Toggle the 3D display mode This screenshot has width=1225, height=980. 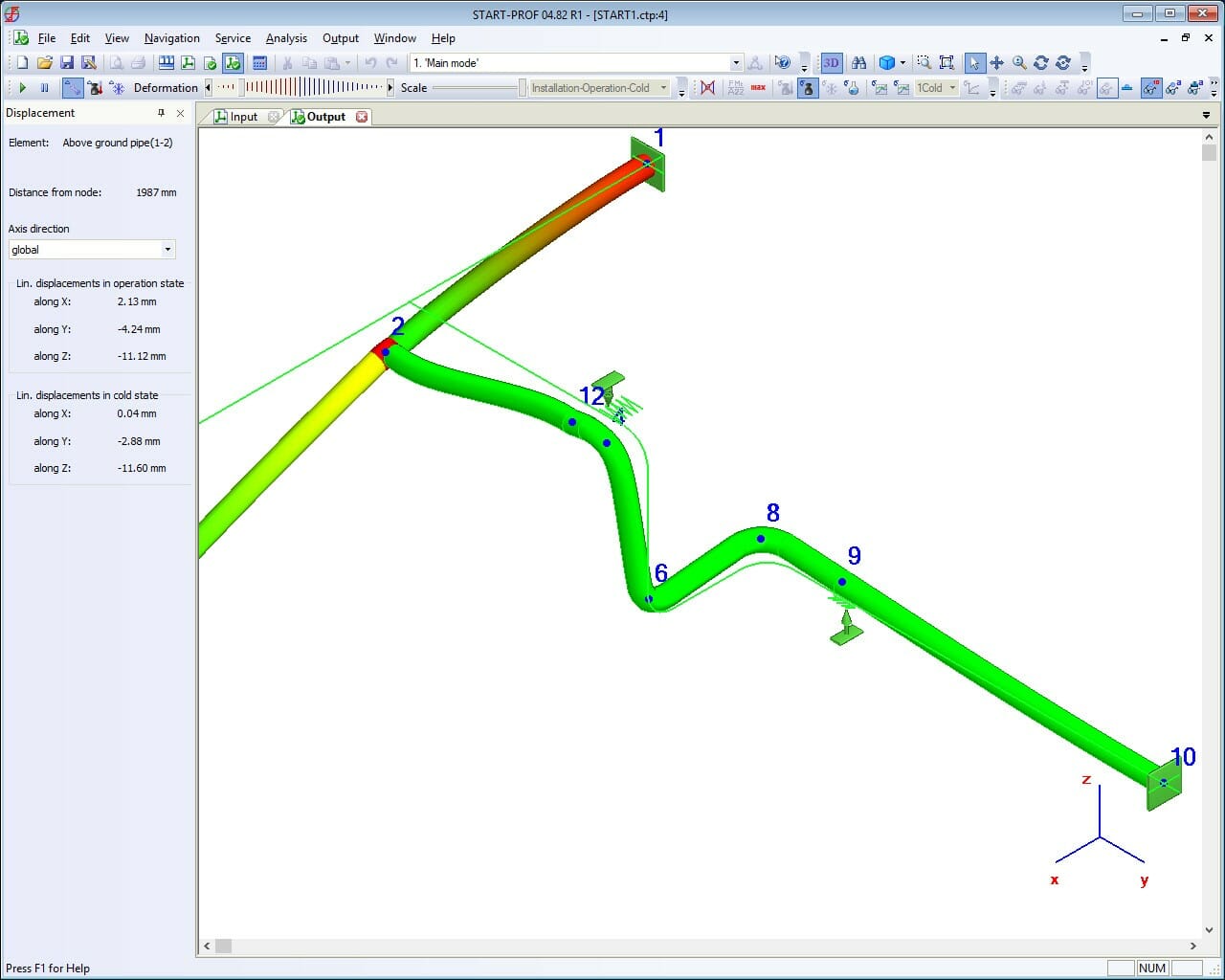(x=830, y=62)
